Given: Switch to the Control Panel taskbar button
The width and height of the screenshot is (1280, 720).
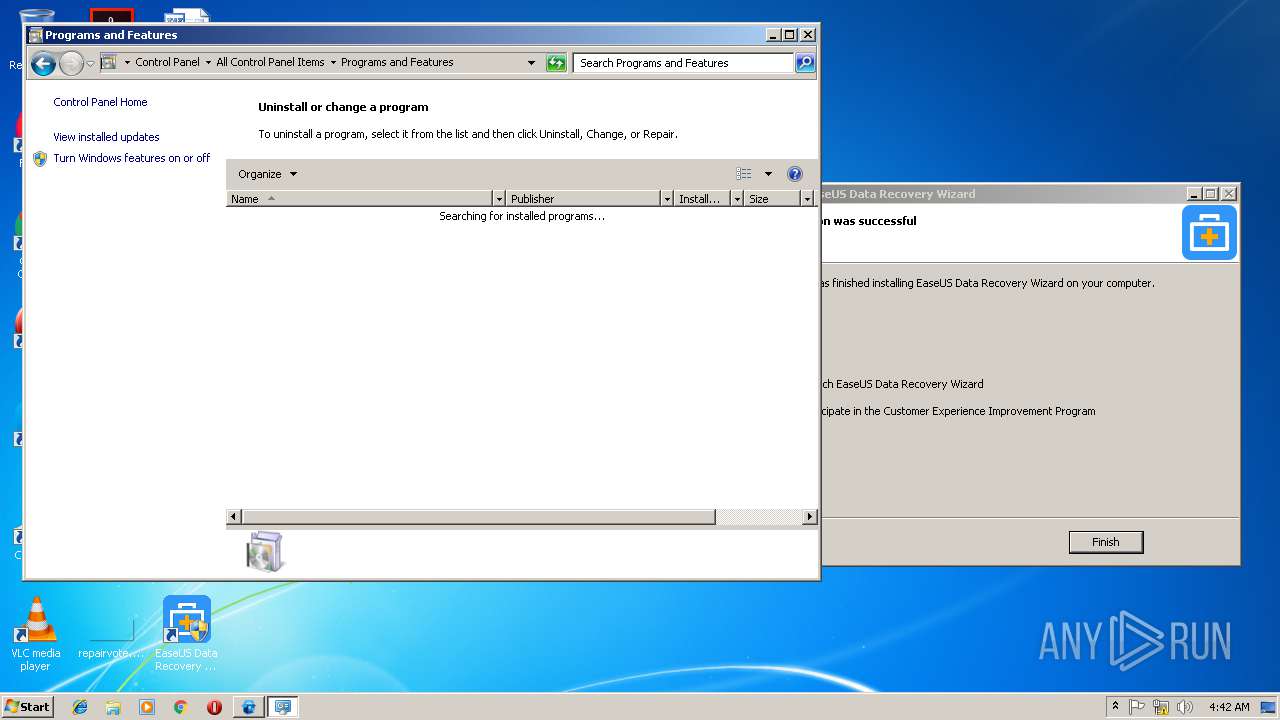Looking at the screenshot, I should [x=283, y=707].
